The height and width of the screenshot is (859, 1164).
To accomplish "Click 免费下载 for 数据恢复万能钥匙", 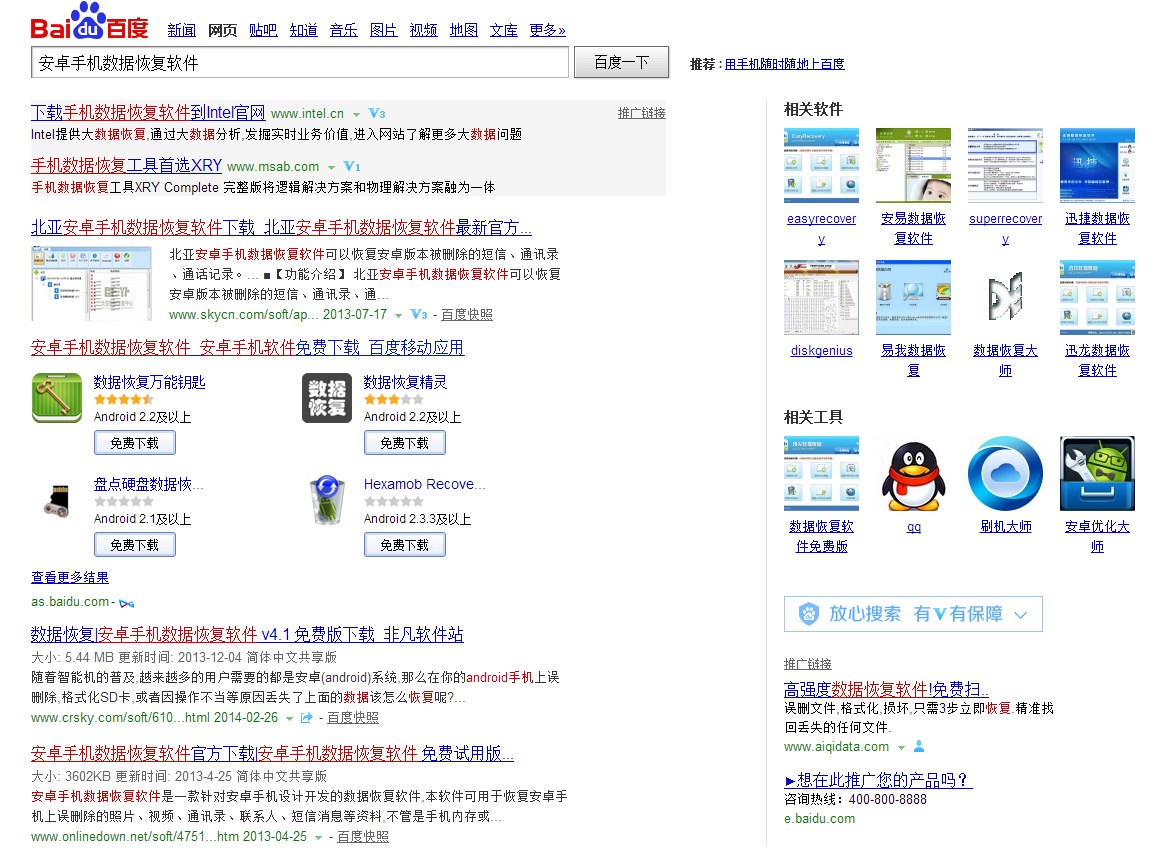I will click(134, 442).
